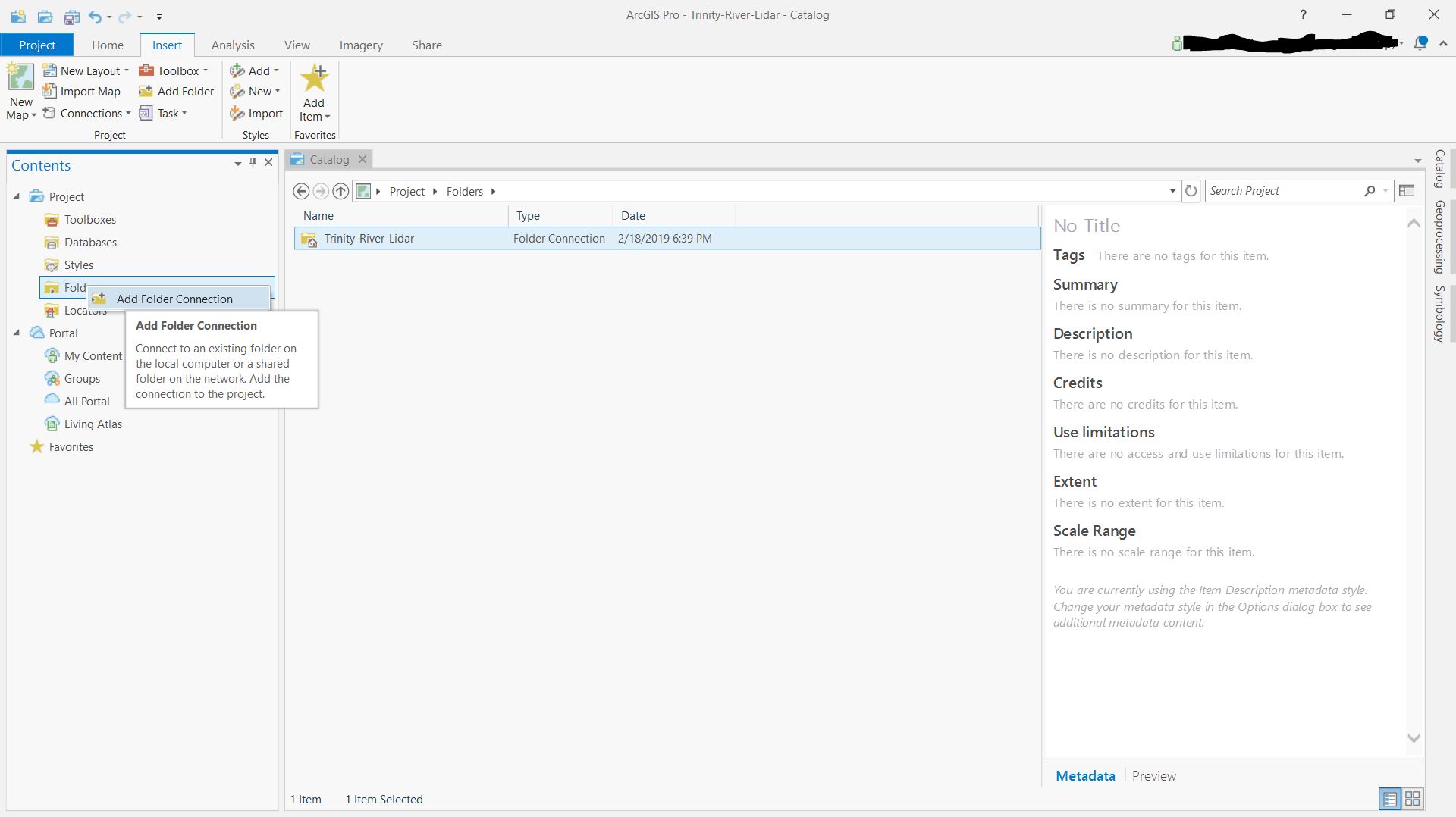
Task: Click the Styles Add button
Action: [255, 70]
